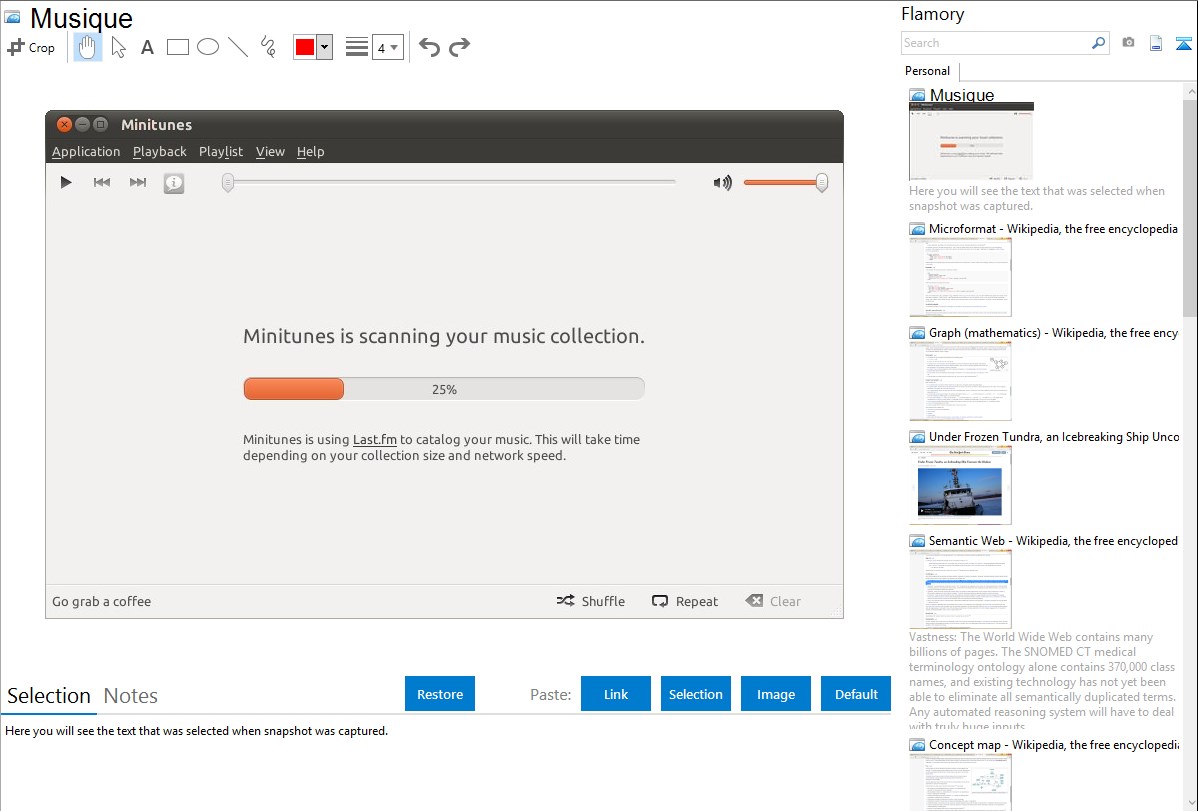Viewport: 1198px width, 811px height.
Task: Click the previous track button
Action: tap(102, 182)
